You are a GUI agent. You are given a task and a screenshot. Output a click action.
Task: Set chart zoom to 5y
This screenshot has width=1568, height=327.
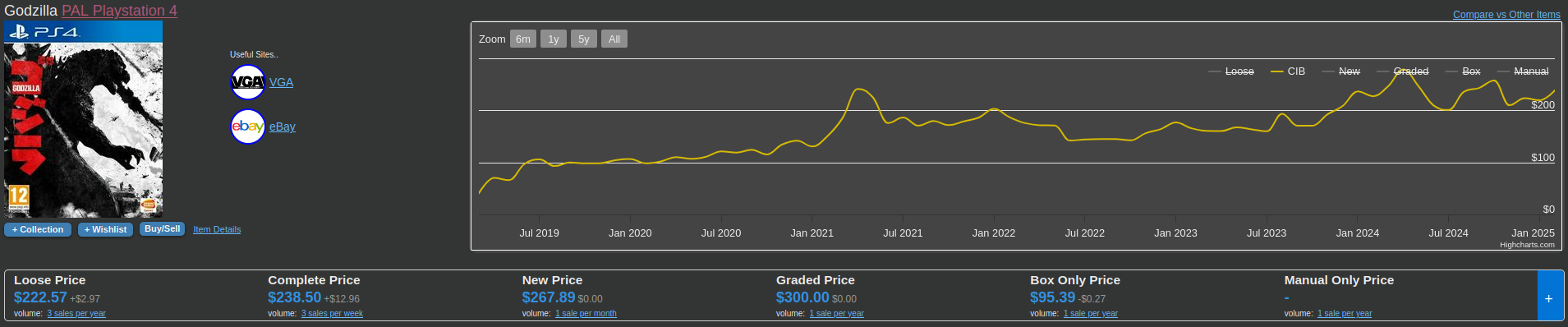click(x=584, y=39)
